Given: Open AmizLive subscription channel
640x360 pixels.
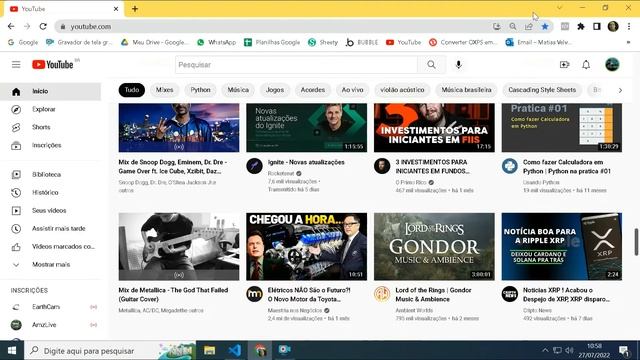Looking at the screenshot, I should tap(51, 325).
